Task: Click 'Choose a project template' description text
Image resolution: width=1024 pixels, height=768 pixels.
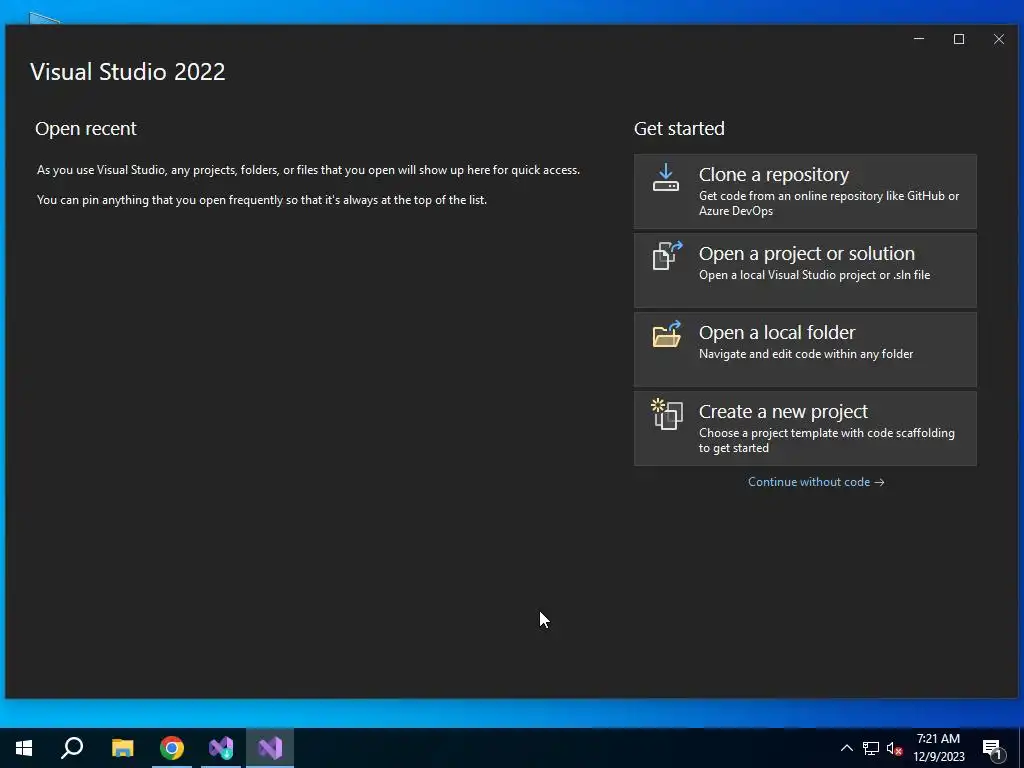Action: (x=827, y=440)
